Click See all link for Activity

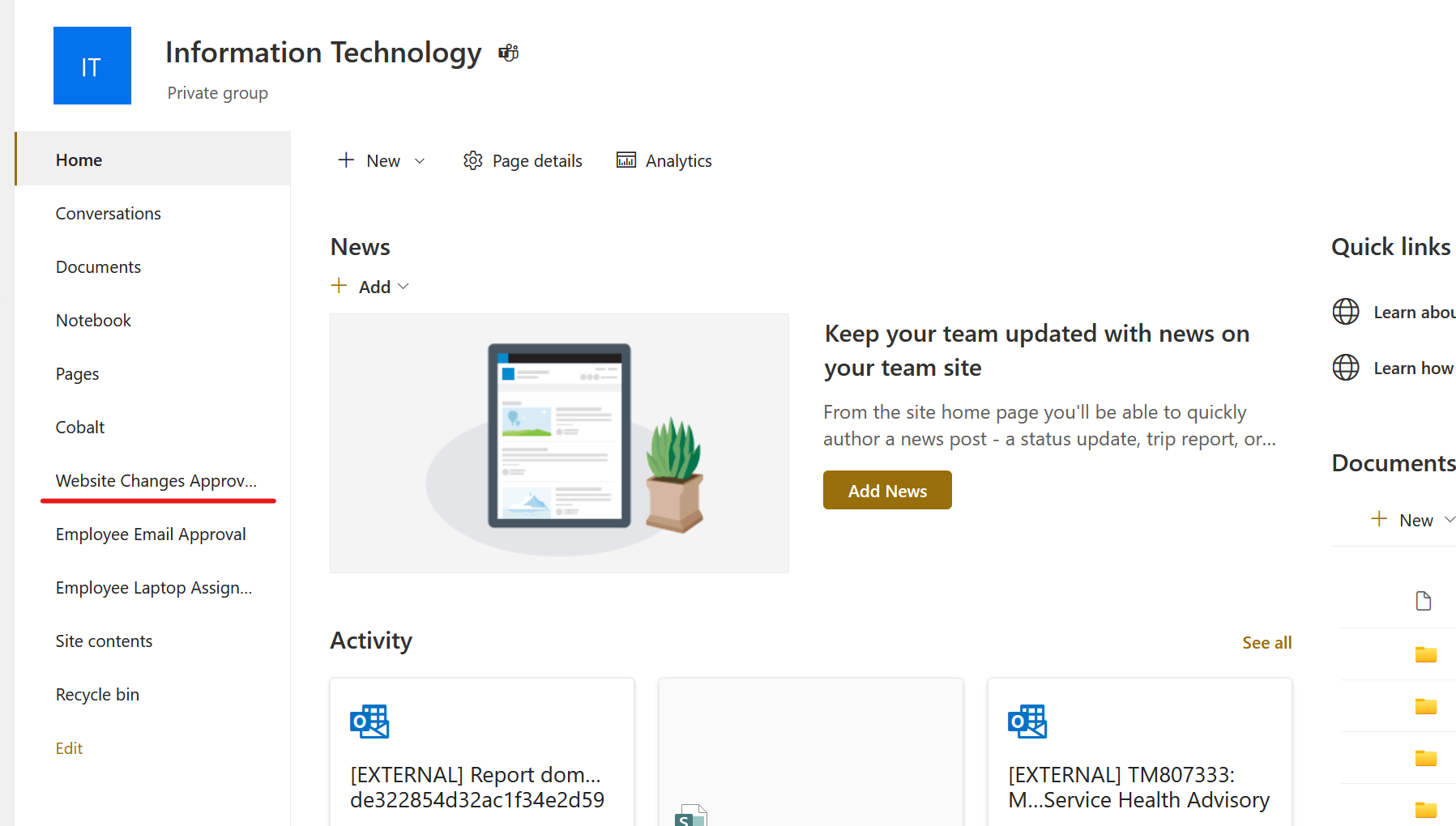point(1266,643)
